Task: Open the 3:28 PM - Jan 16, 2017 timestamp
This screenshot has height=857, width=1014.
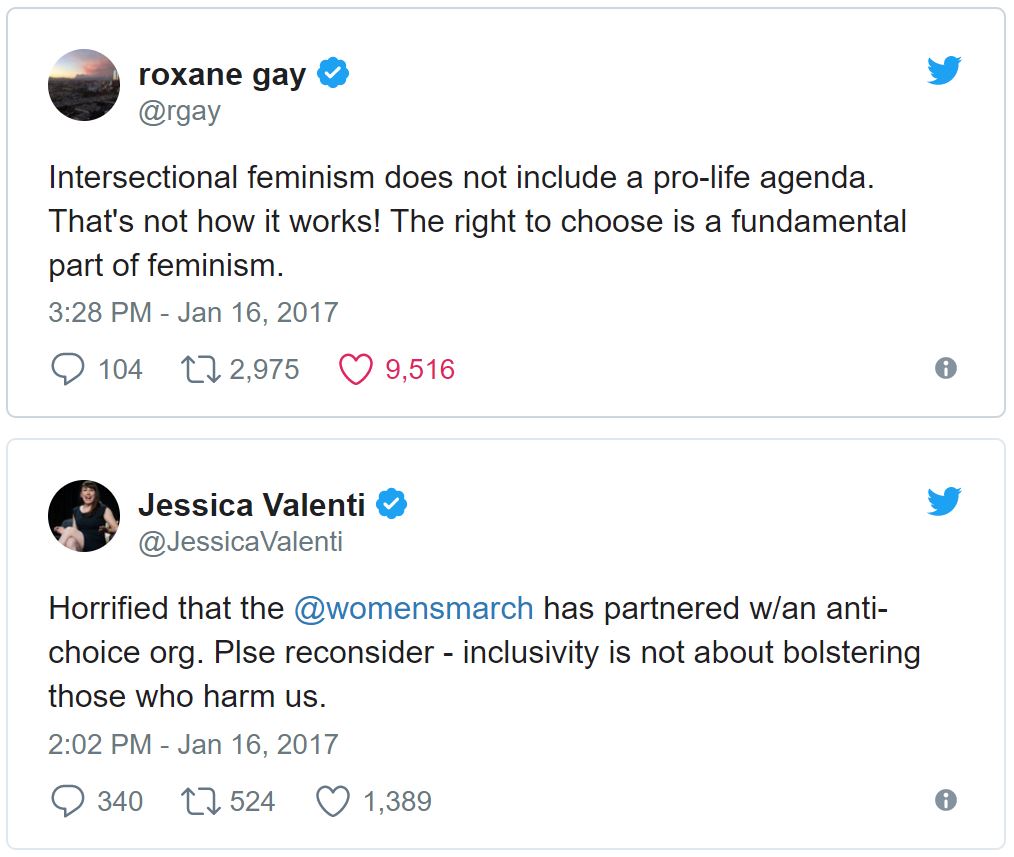Action: [x=193, y=312]
